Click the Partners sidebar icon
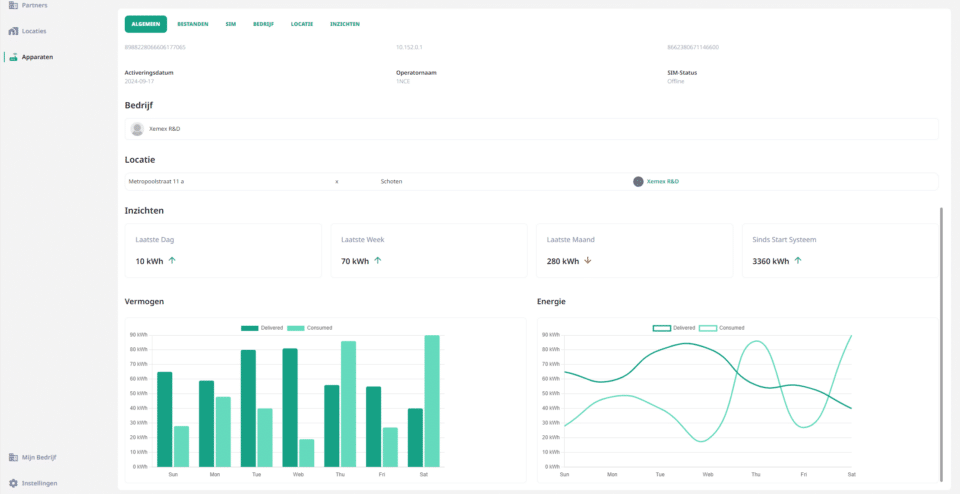This screenshot has height=494, width=960. tap(13, 6)
